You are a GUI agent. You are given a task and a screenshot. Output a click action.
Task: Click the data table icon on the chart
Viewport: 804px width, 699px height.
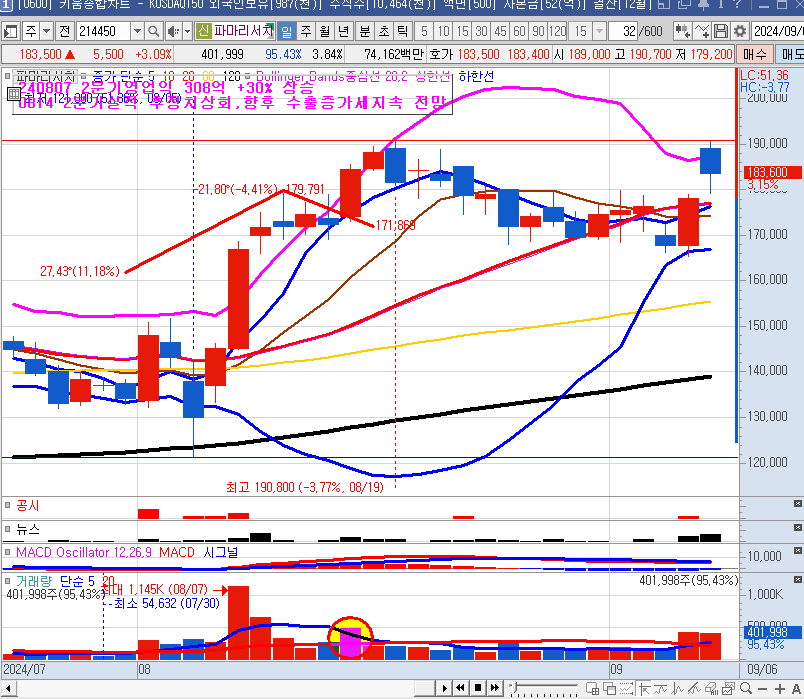[x=13, y=94]
